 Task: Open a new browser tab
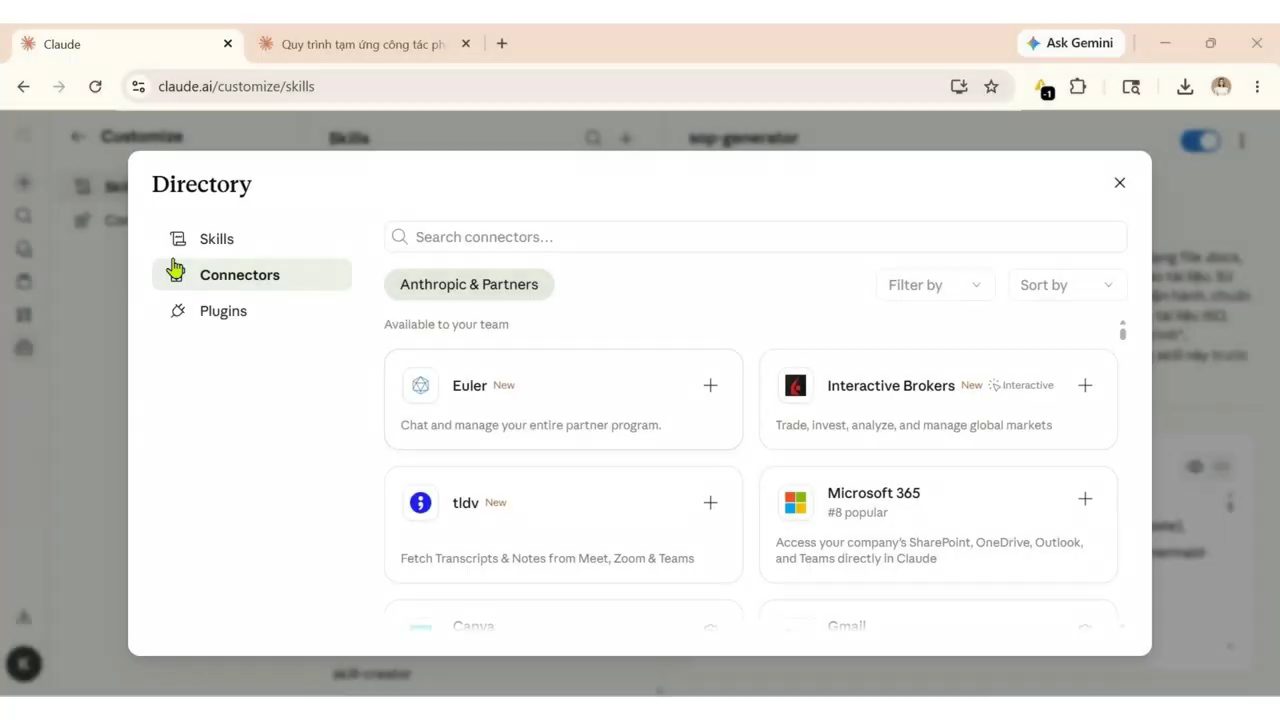[502, 44]
